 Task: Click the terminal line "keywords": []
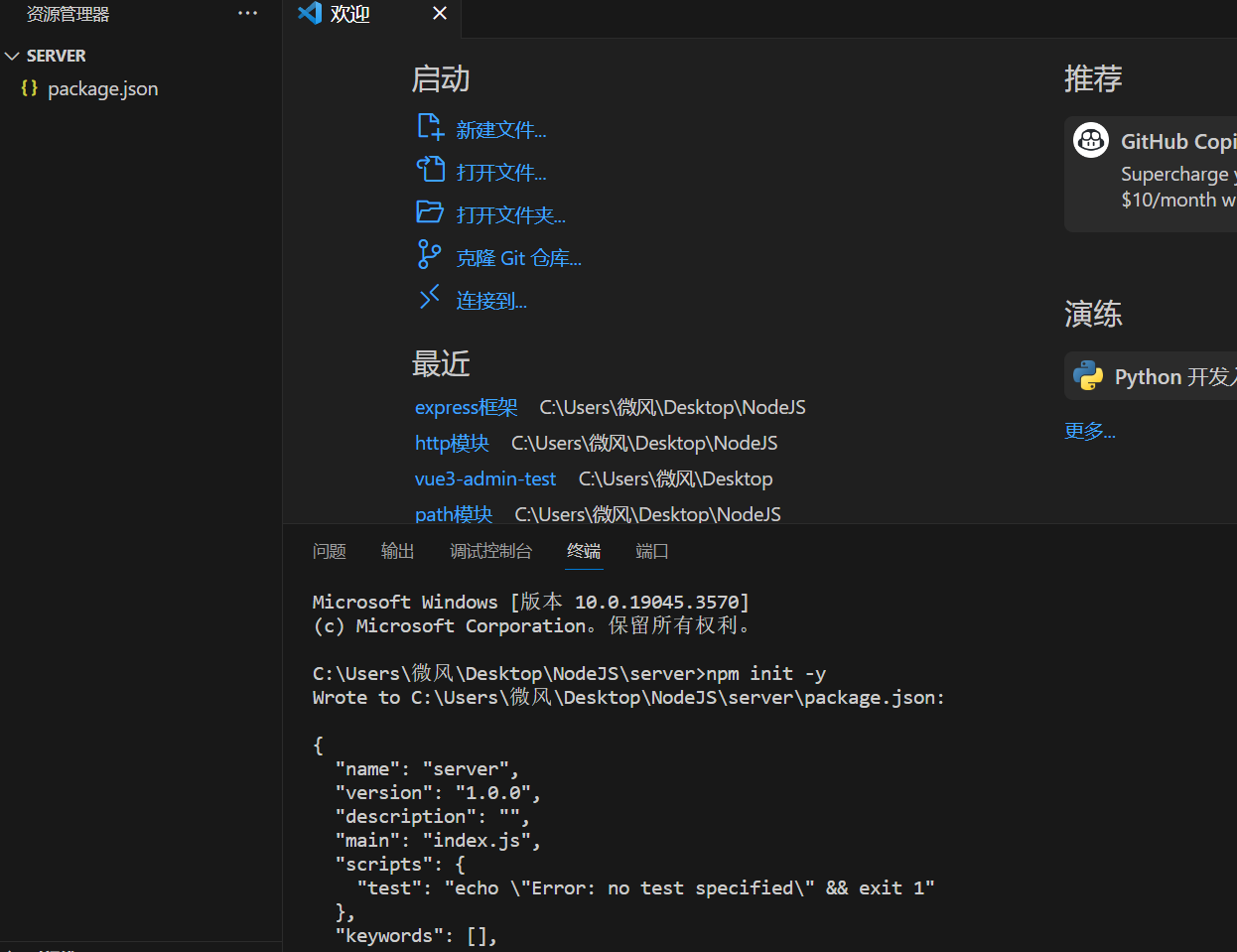tap(417, 936)
